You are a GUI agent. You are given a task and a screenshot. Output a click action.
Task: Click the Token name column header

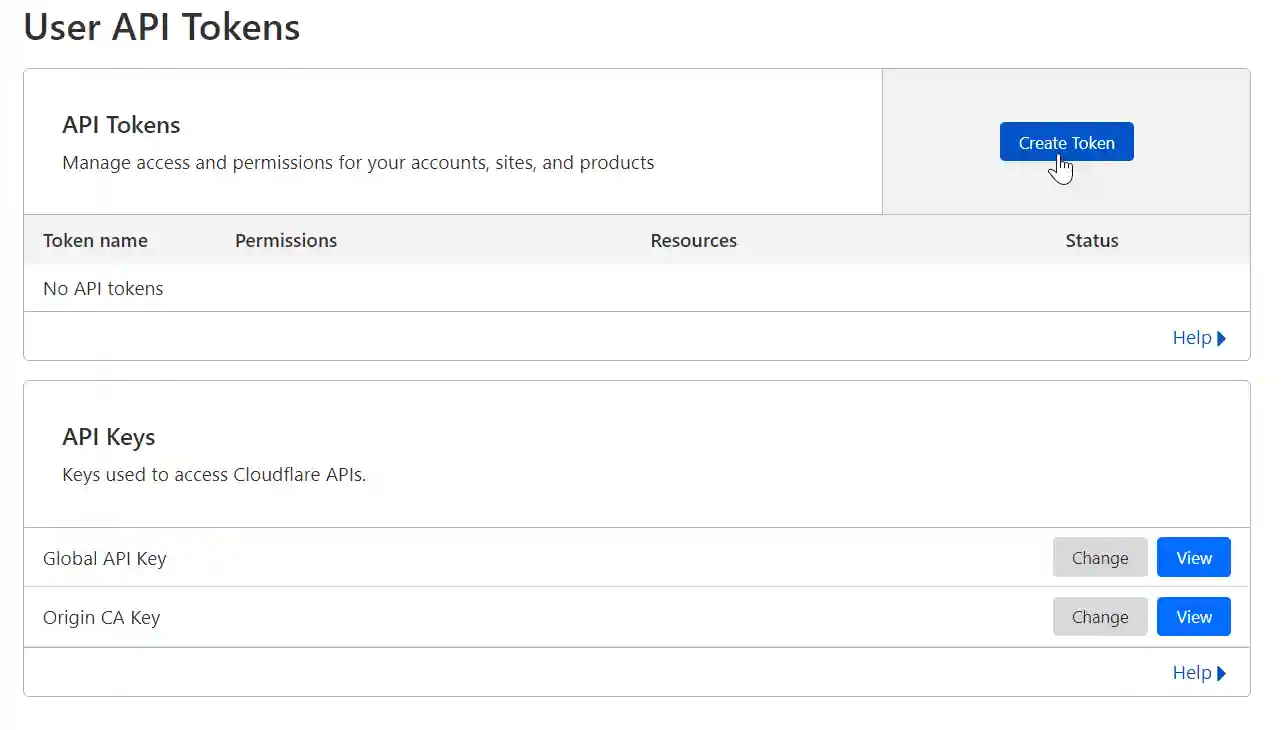click(x=95, y=240)
